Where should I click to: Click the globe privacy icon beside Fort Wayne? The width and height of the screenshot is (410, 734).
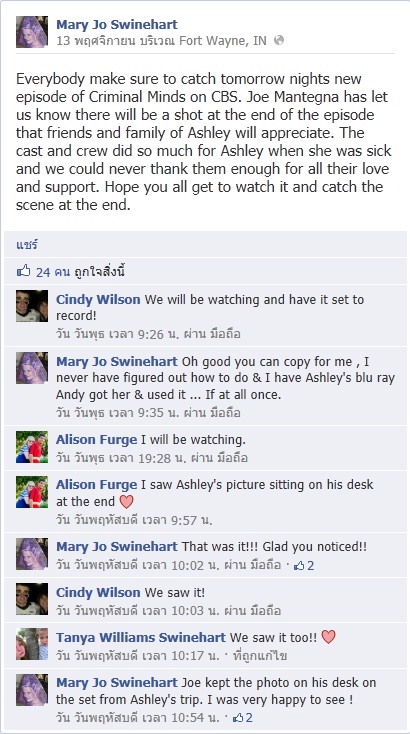pos(279,40)
